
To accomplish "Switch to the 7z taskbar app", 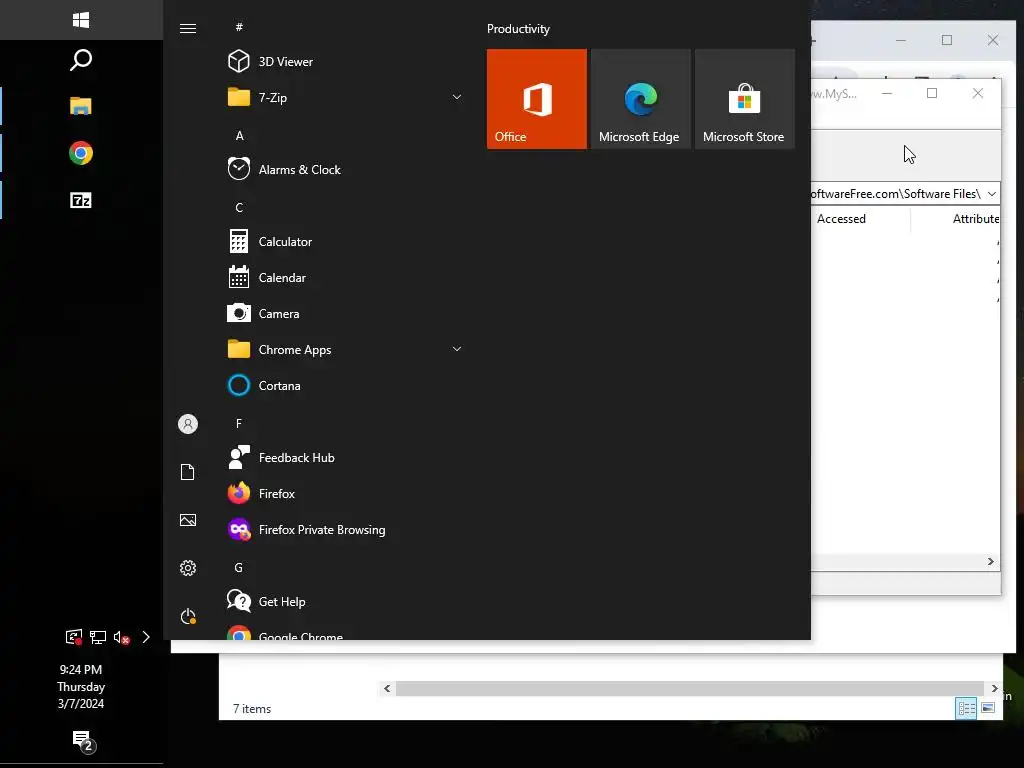I will coord(81,200).
